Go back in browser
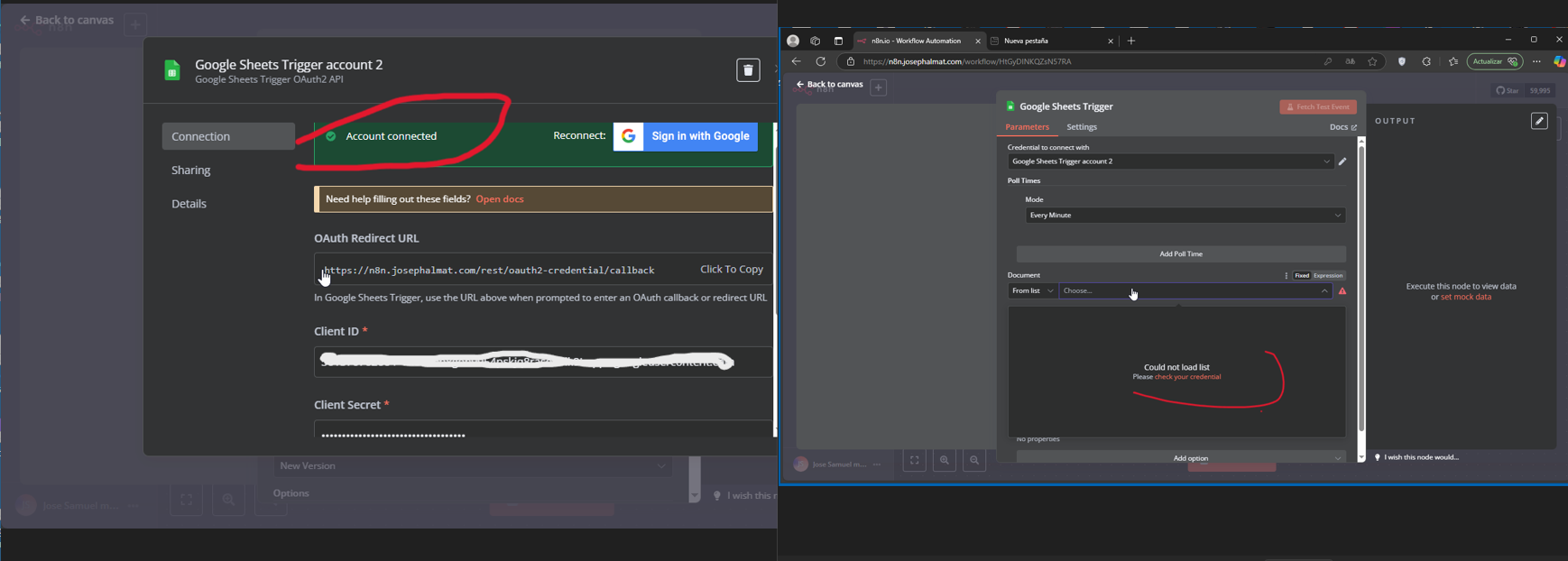The width and height of the screenshot is (1568, 561). 797,61
